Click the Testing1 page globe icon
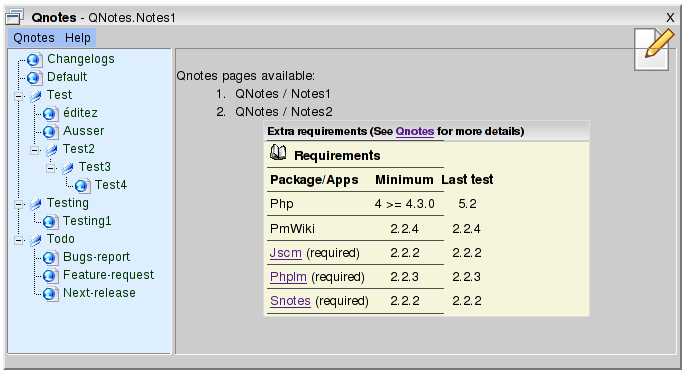Viewport: 689px width, 377px height. [51, 222]
